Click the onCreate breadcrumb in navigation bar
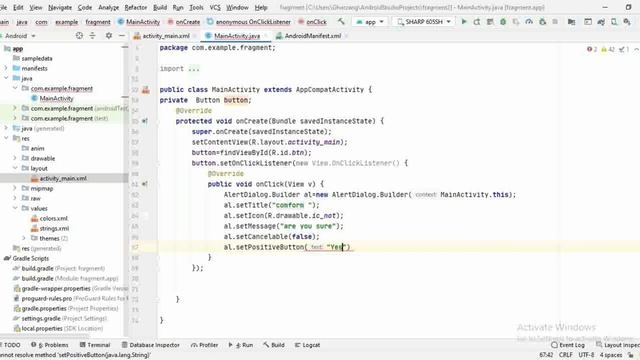 click(184, 22)
